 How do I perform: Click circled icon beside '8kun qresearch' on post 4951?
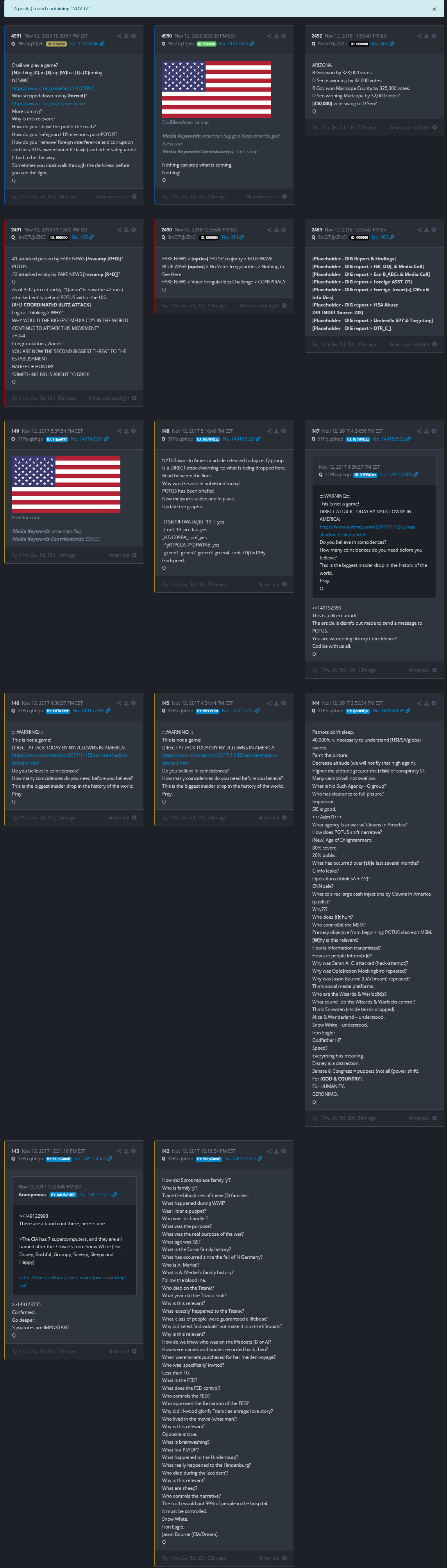(x=134, y=197)
